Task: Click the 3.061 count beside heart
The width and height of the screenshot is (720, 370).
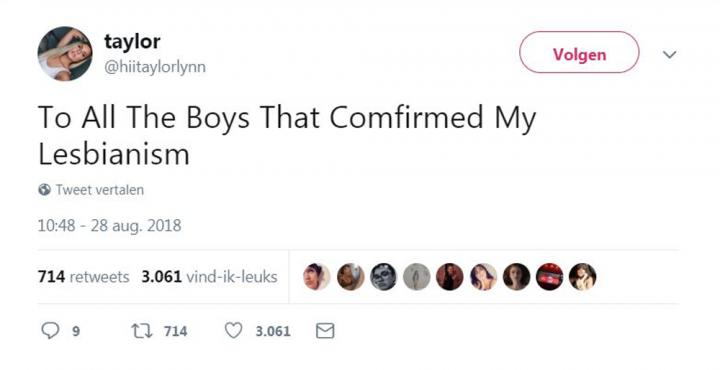Action: [x=273, y=331]
